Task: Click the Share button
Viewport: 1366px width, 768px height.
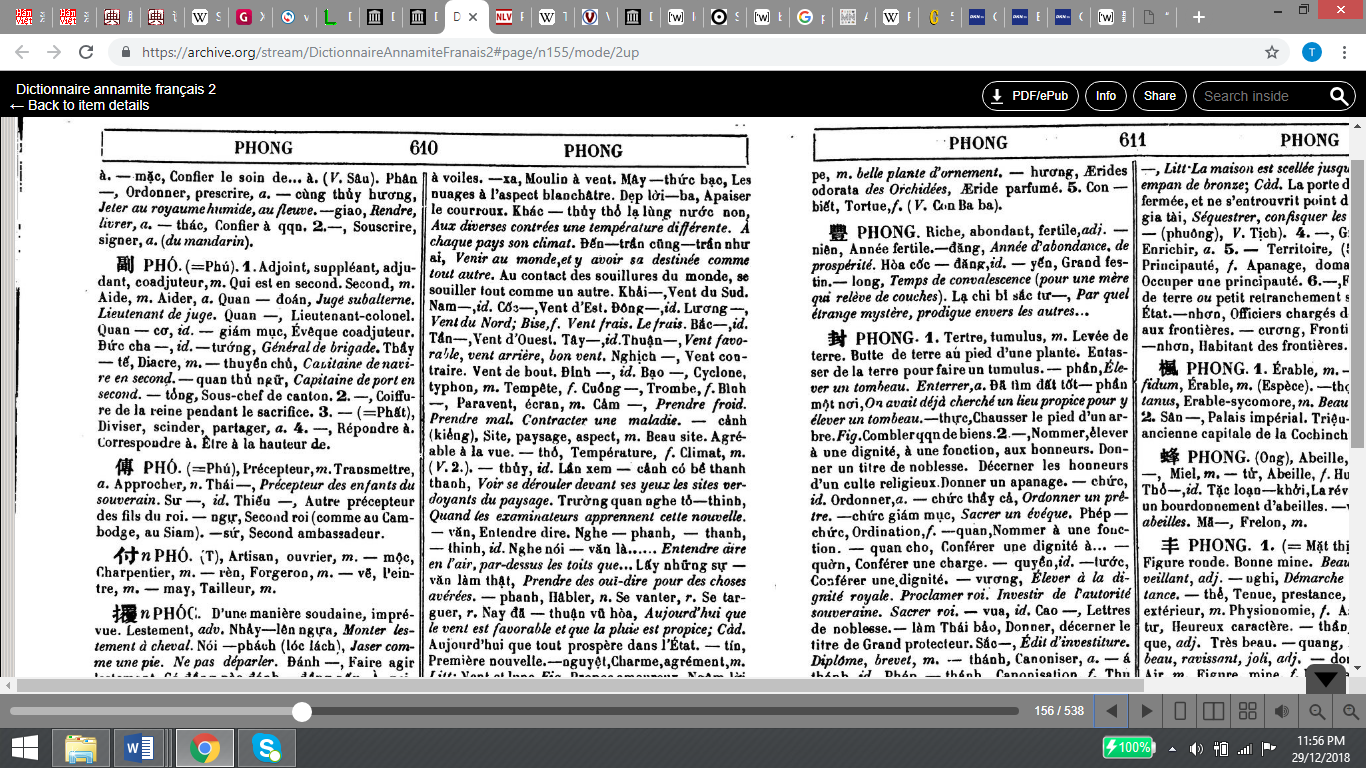Action: [x=1159, y=96]
